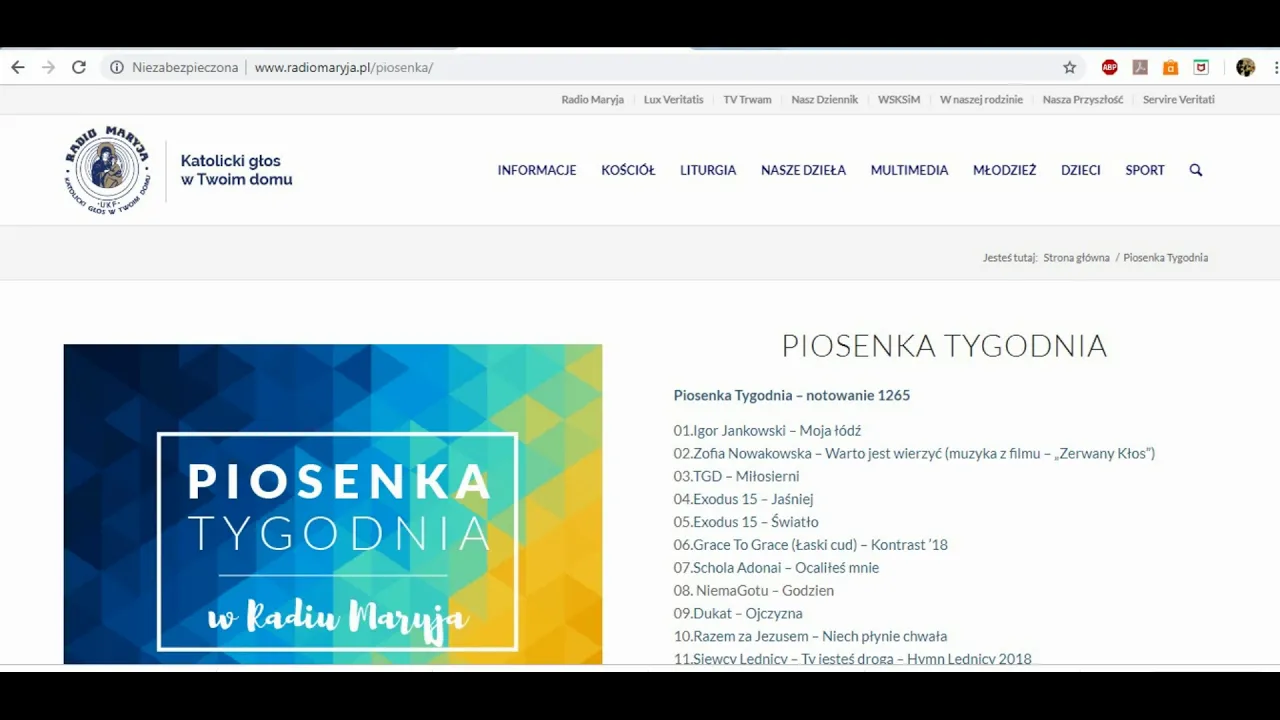Viewport: 1280px width, 720px height.
Task: Open the Adblock Plus extension
Action: [1109, 67]
